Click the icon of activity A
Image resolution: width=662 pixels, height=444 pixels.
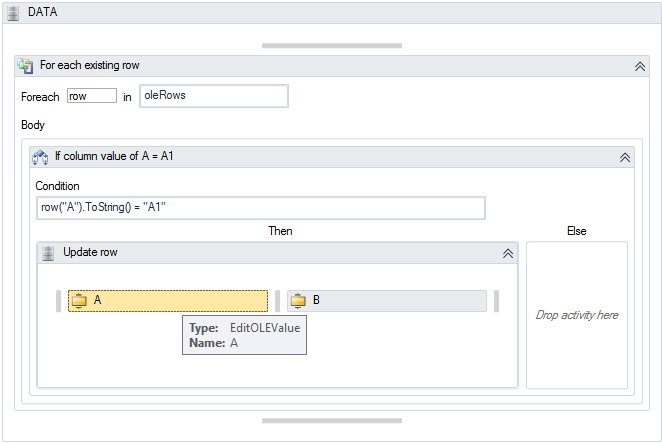pyautogui.click(x=80, y=300)
